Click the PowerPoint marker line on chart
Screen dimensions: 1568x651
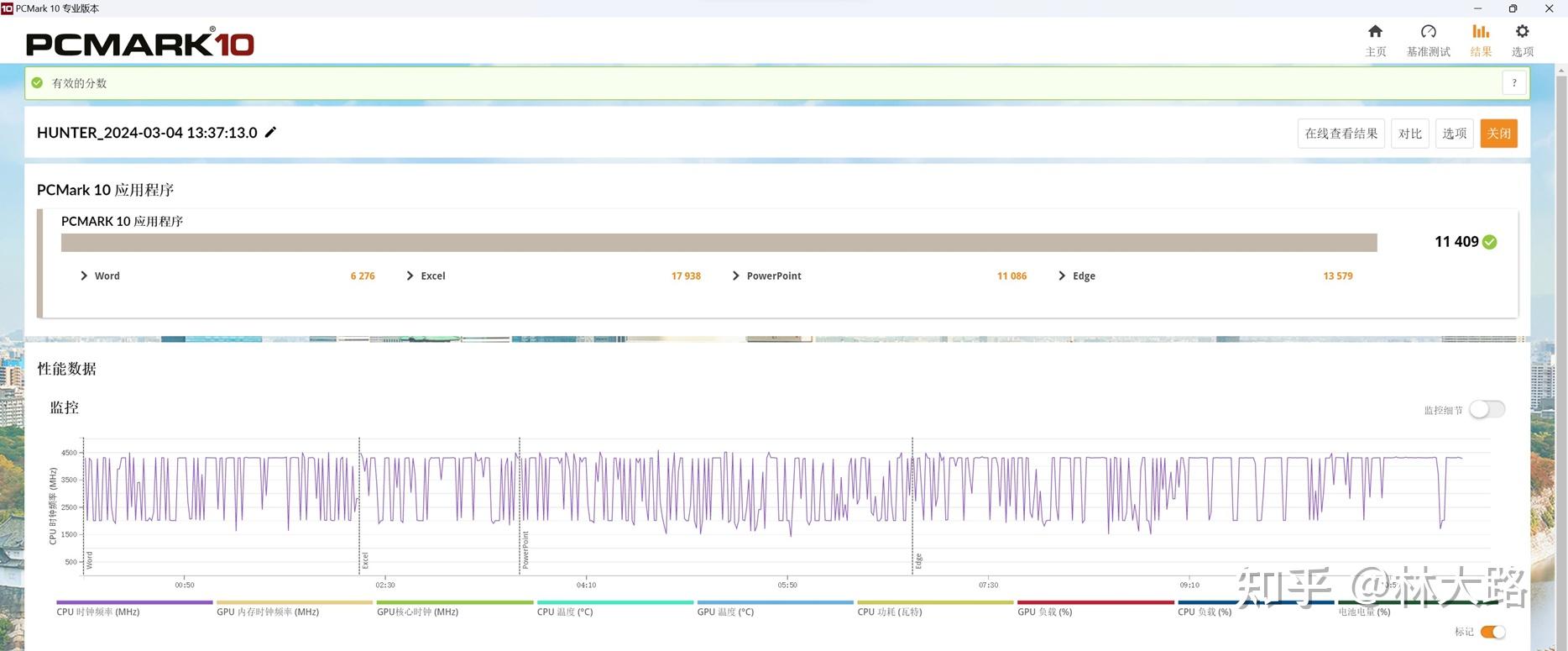(x=520, y=506)
